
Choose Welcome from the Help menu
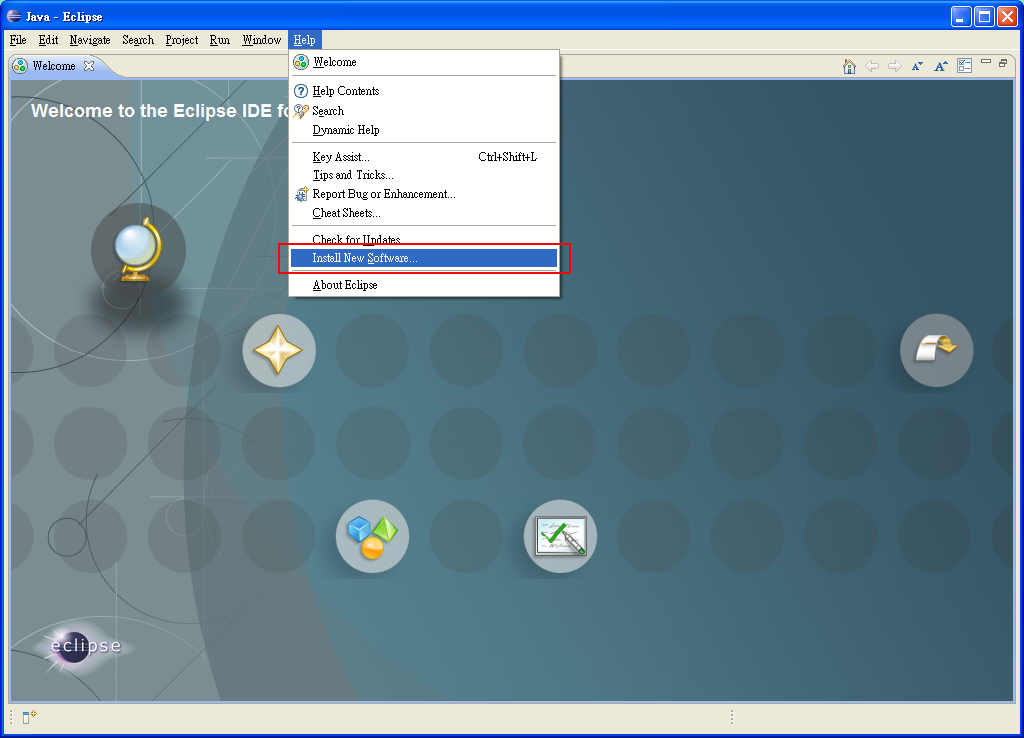pos(424,62)
